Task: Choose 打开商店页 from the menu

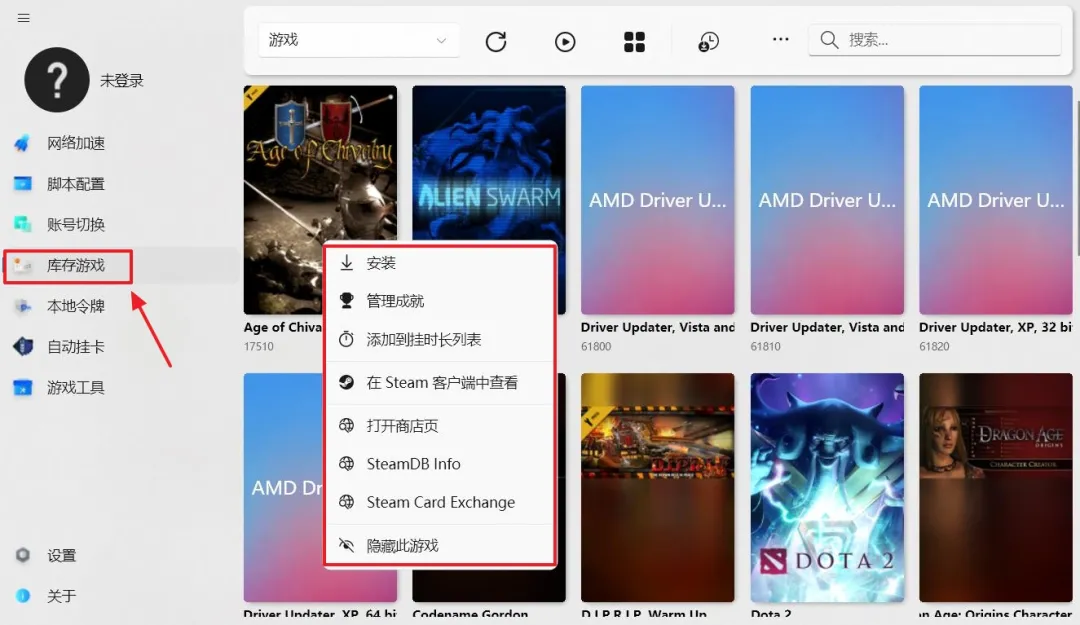Action: (440, 426)
